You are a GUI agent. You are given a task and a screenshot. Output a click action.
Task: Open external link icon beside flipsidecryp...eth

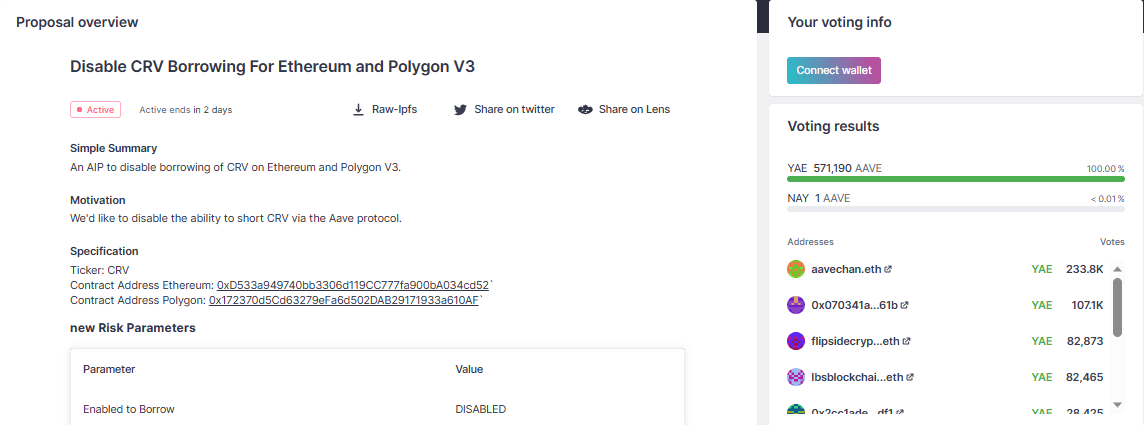pyautogui.click(x=907, y=341)
